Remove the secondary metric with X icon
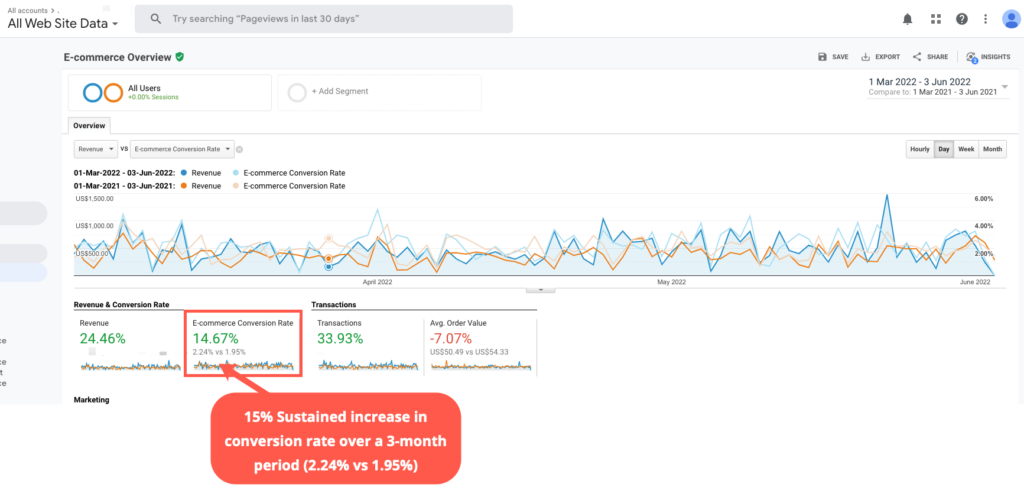 [240, 149]
